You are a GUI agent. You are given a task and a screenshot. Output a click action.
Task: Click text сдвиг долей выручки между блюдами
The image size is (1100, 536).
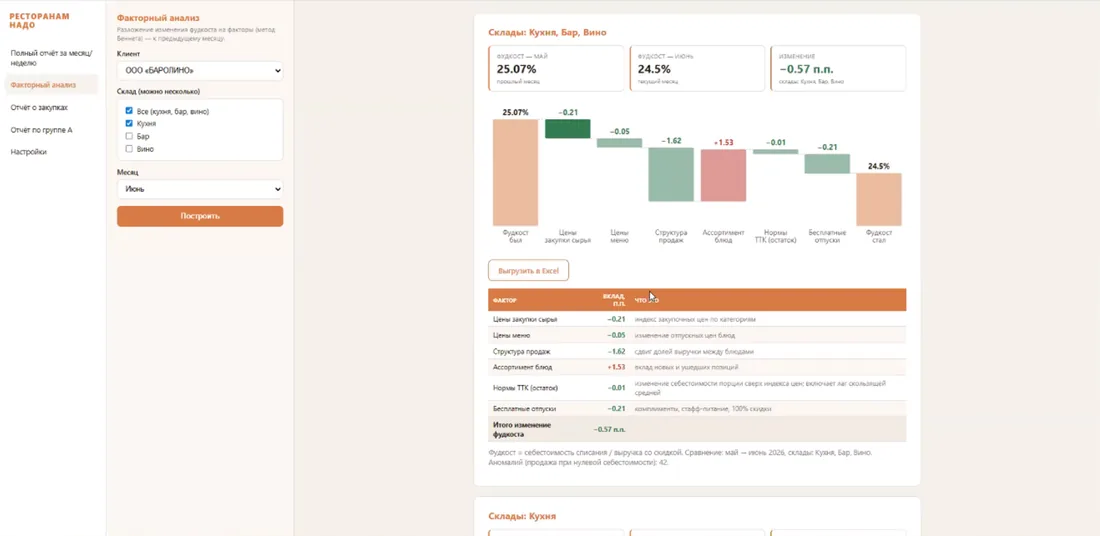click(x=694, y=351)
